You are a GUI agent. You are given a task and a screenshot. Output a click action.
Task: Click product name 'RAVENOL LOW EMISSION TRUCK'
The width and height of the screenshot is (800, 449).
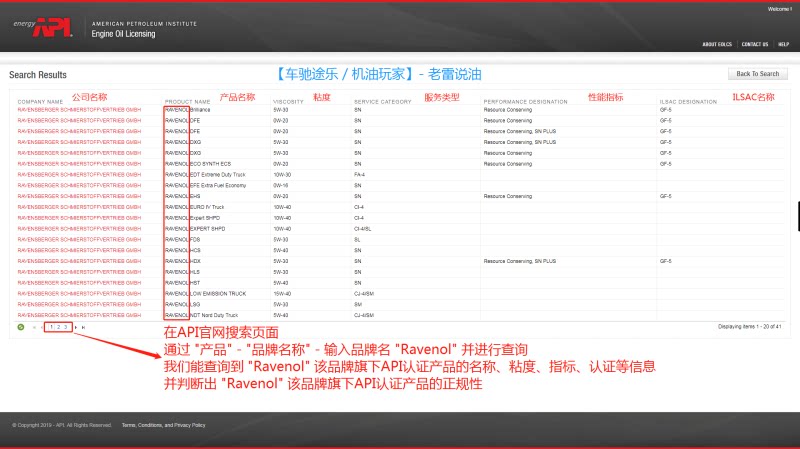pos(206,293)
